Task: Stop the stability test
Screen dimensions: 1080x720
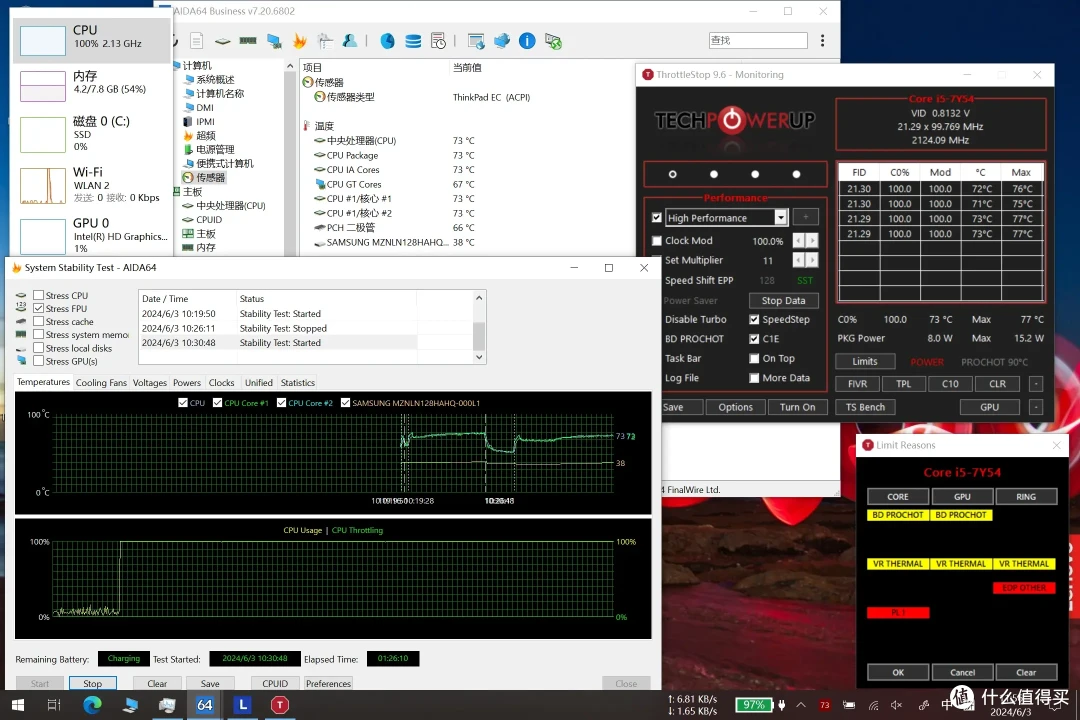Action: click(92, 683)
